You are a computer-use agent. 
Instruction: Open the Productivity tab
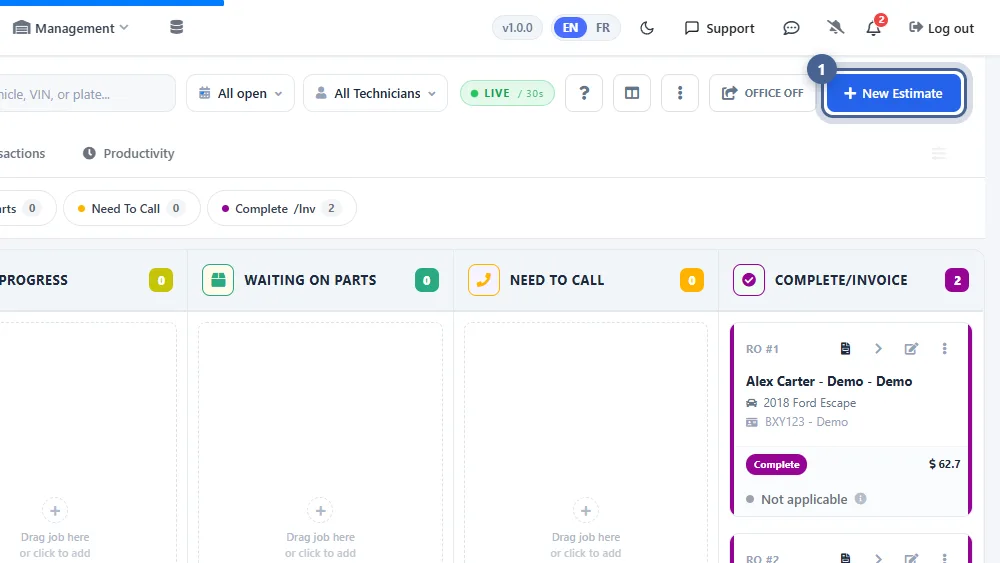point(128,153)
